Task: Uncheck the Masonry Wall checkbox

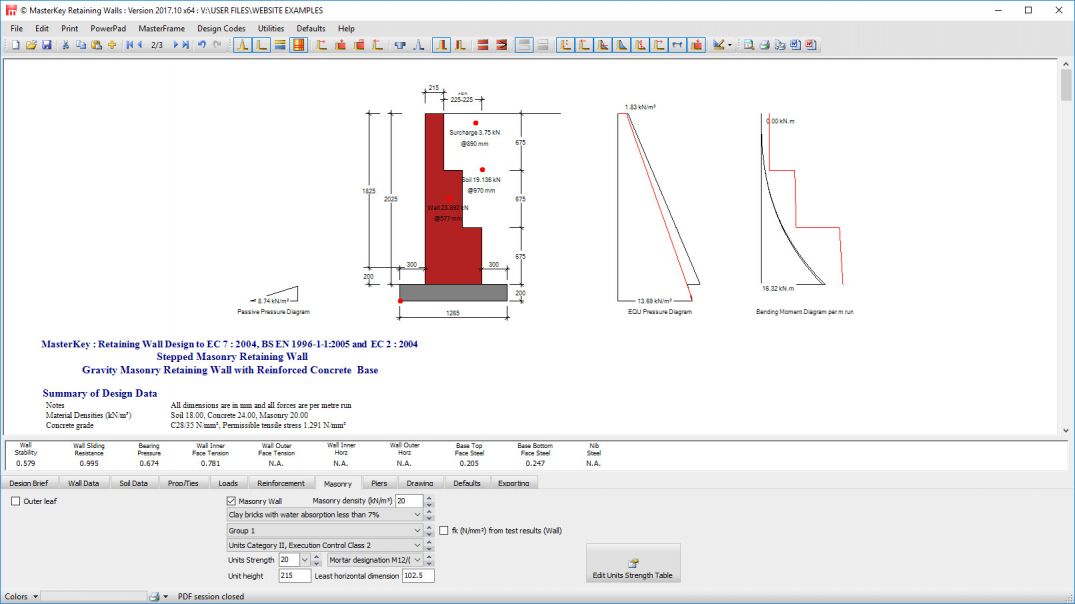Action: point(231,501)
